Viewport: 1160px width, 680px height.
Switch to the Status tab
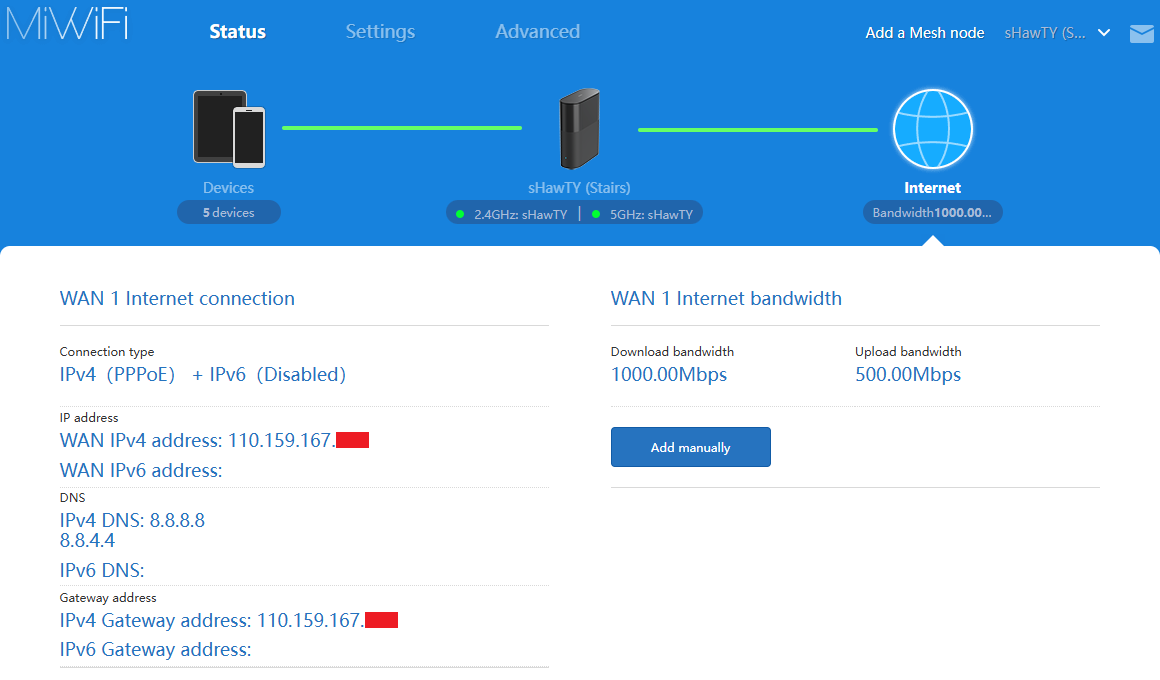(237, 32)
